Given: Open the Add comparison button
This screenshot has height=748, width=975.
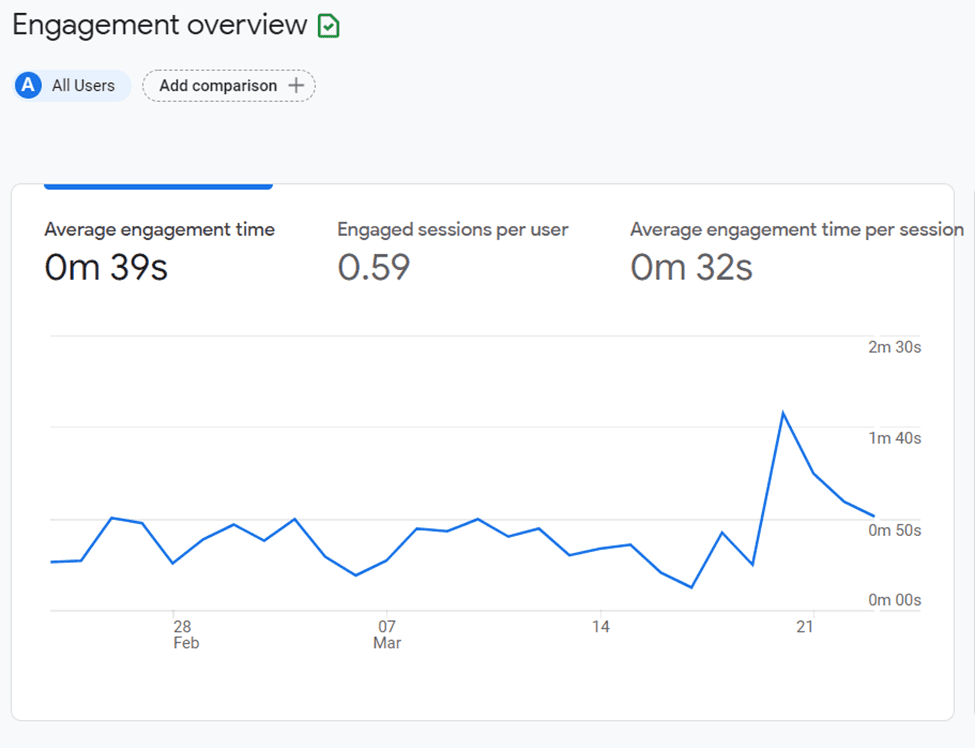Looking at the screenshot, I should tap(229, 85).
